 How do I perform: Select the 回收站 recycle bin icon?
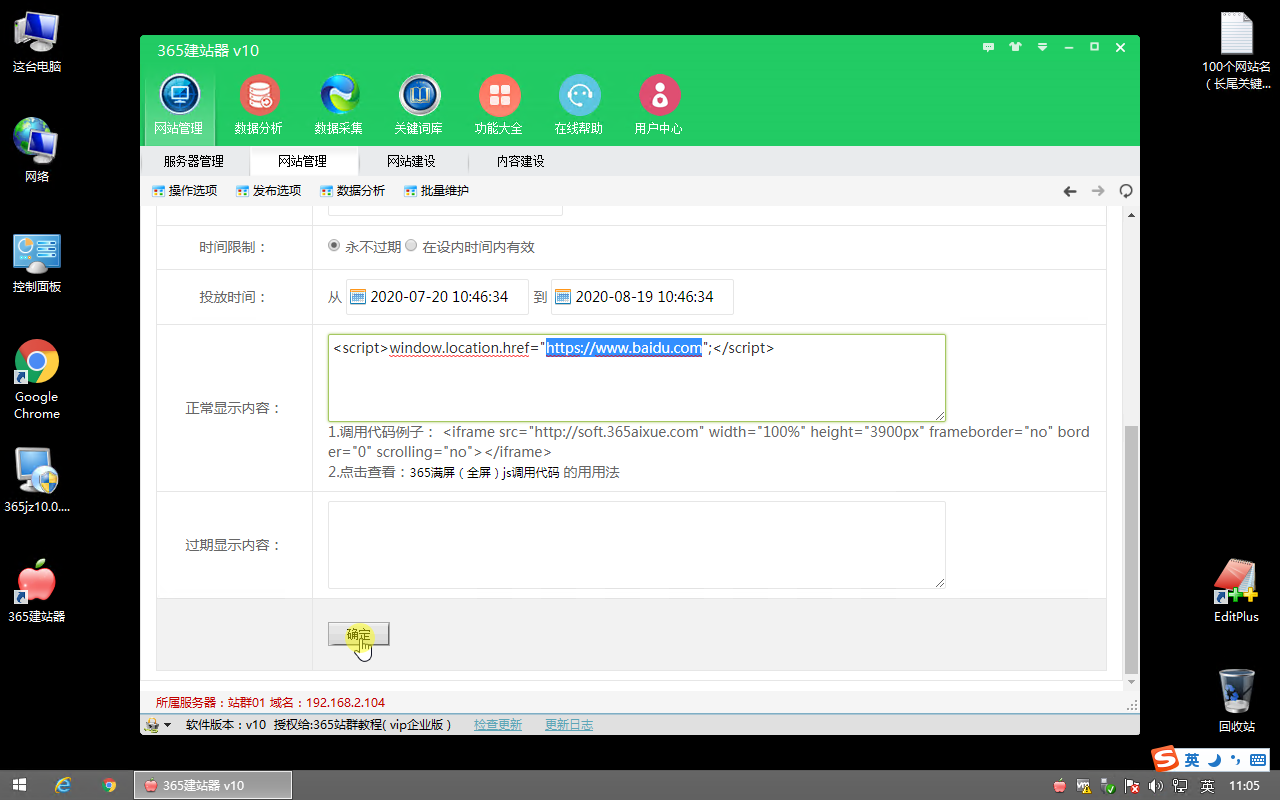point(1237,701)
